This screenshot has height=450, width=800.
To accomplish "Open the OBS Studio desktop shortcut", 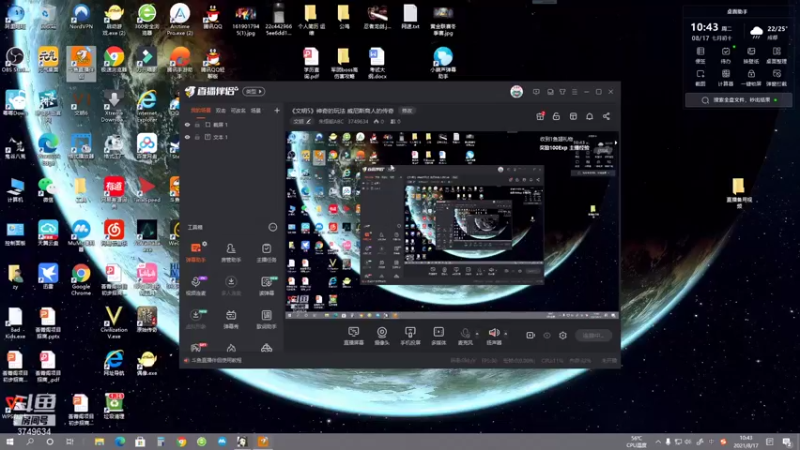I will pos(15,61).
